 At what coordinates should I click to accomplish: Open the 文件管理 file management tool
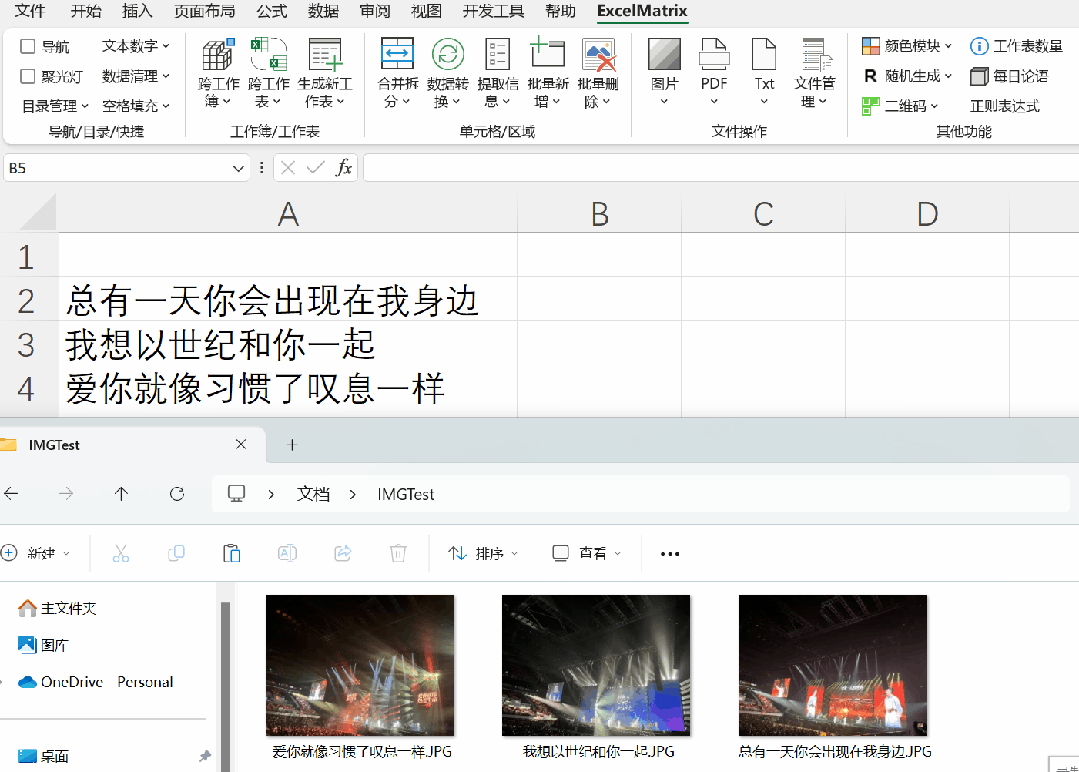815,73
